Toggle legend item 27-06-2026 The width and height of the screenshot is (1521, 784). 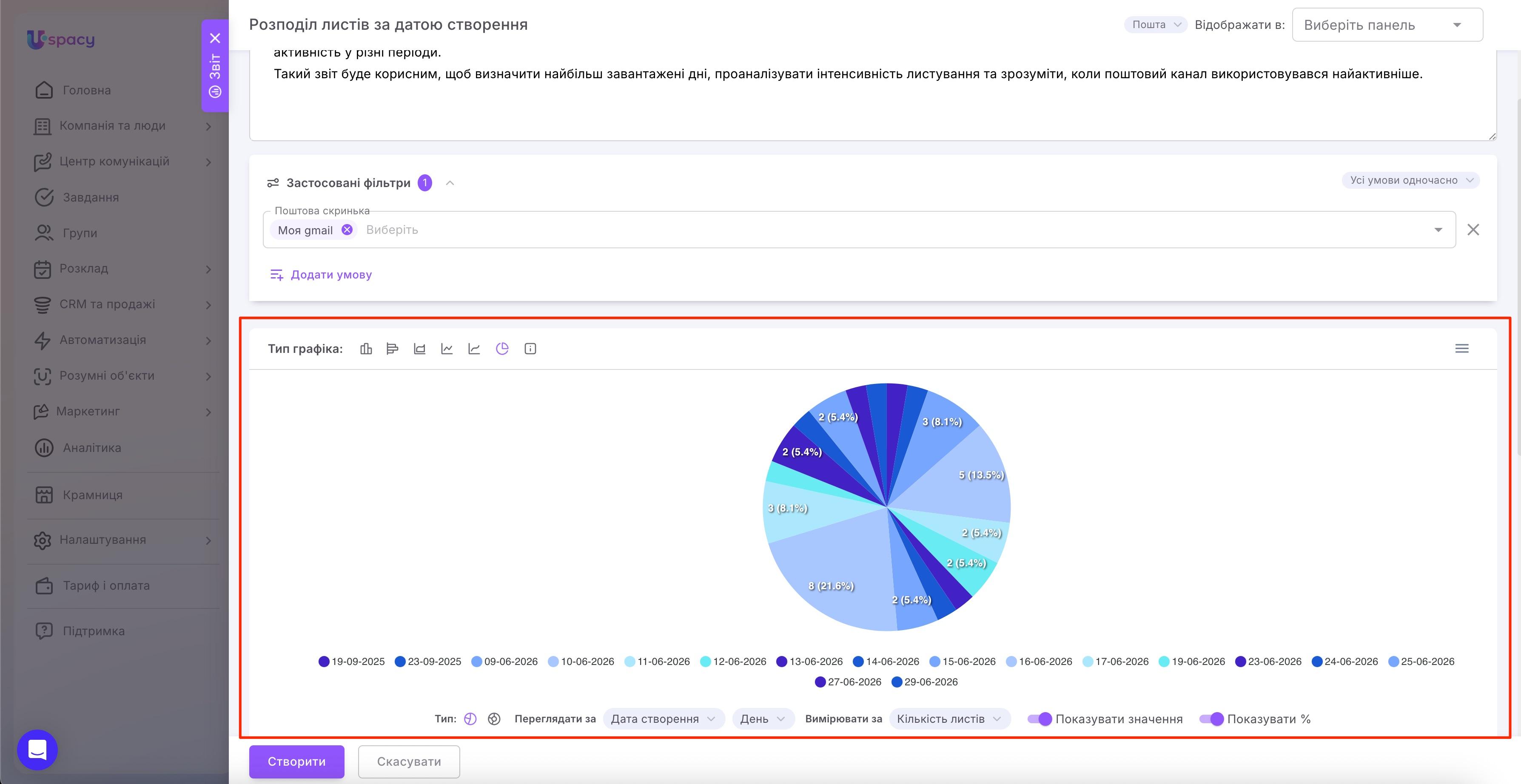click(x=849, y=682)
